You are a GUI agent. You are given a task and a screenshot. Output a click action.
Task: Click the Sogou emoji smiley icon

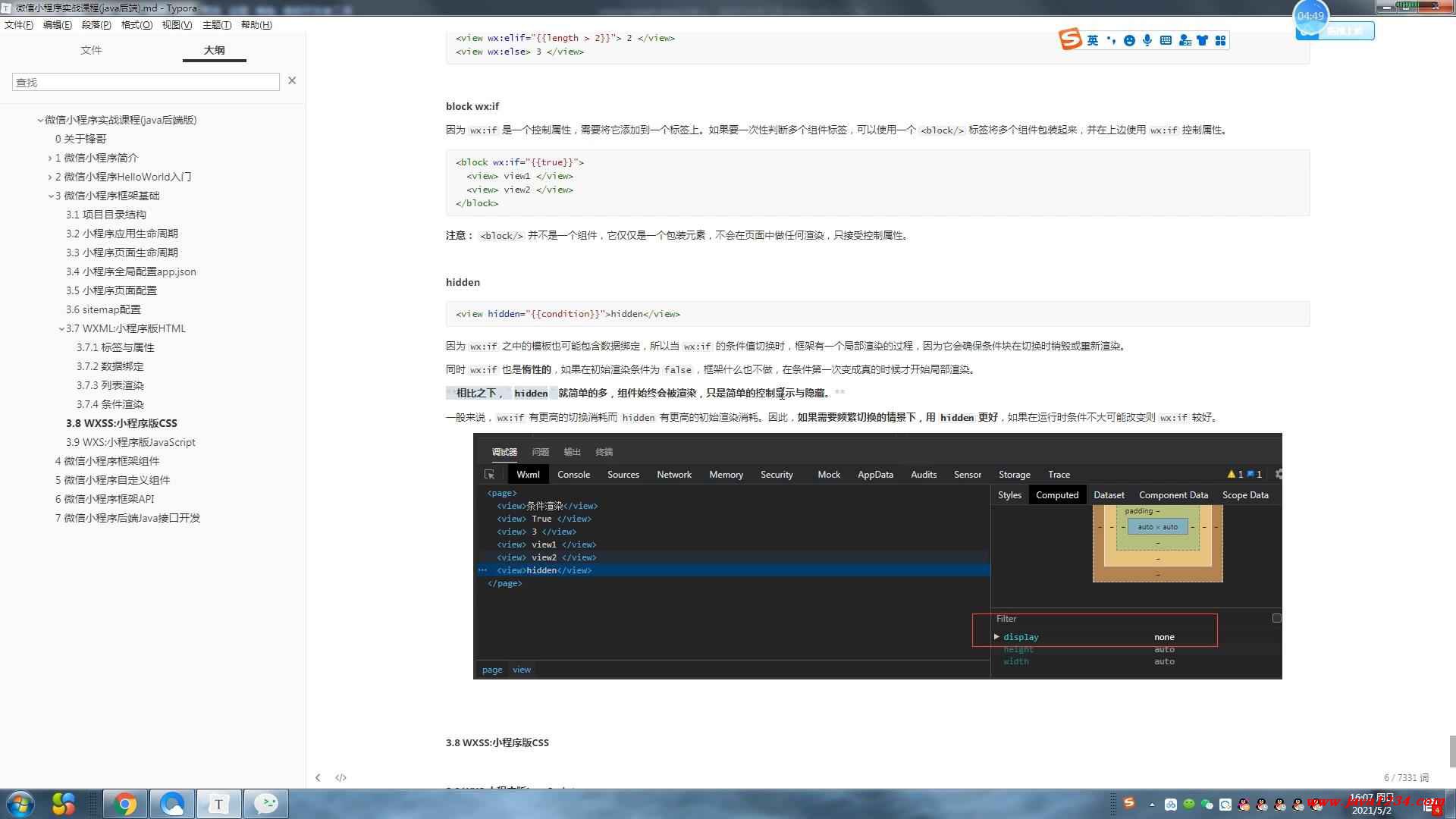(1129, 41)
